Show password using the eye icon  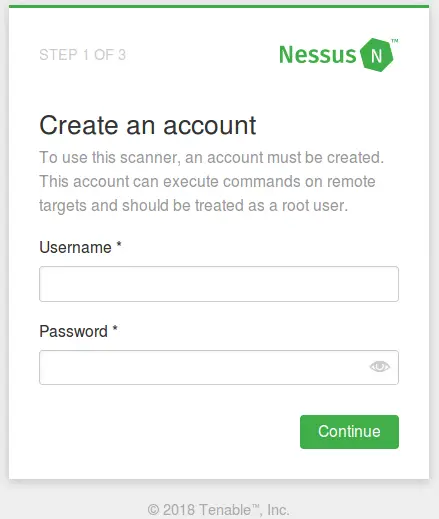coord(379,367)
